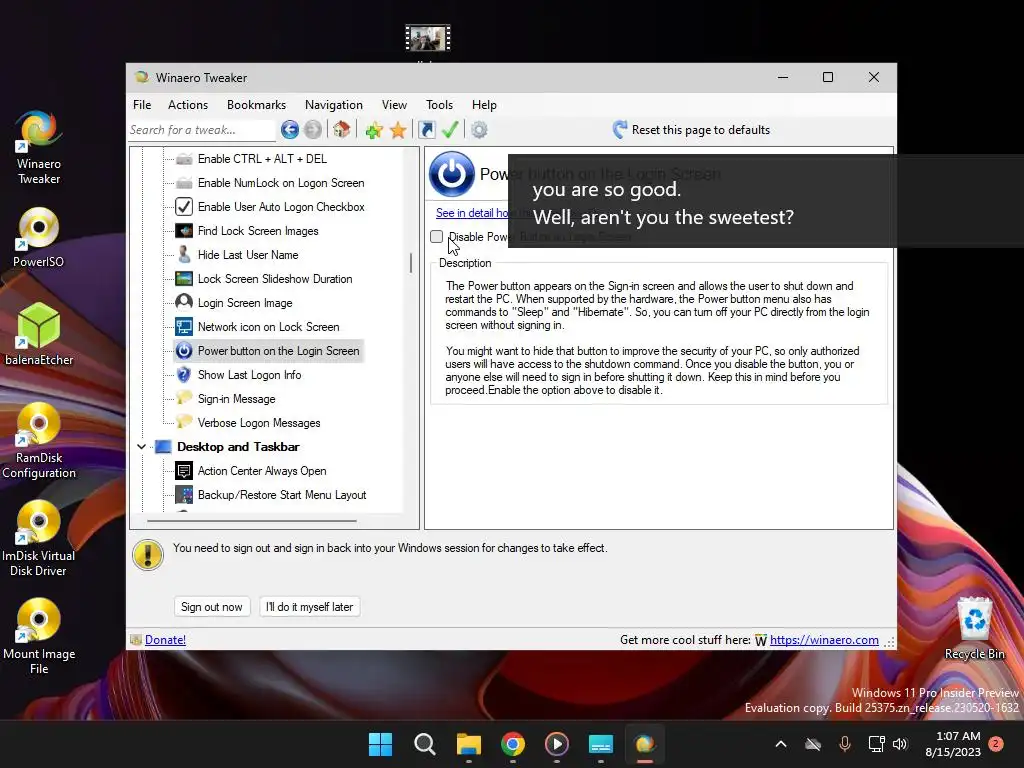Show hidden icons in the system tray
This screenshot has height=768, width=1024.
click(x=780, y=744)
